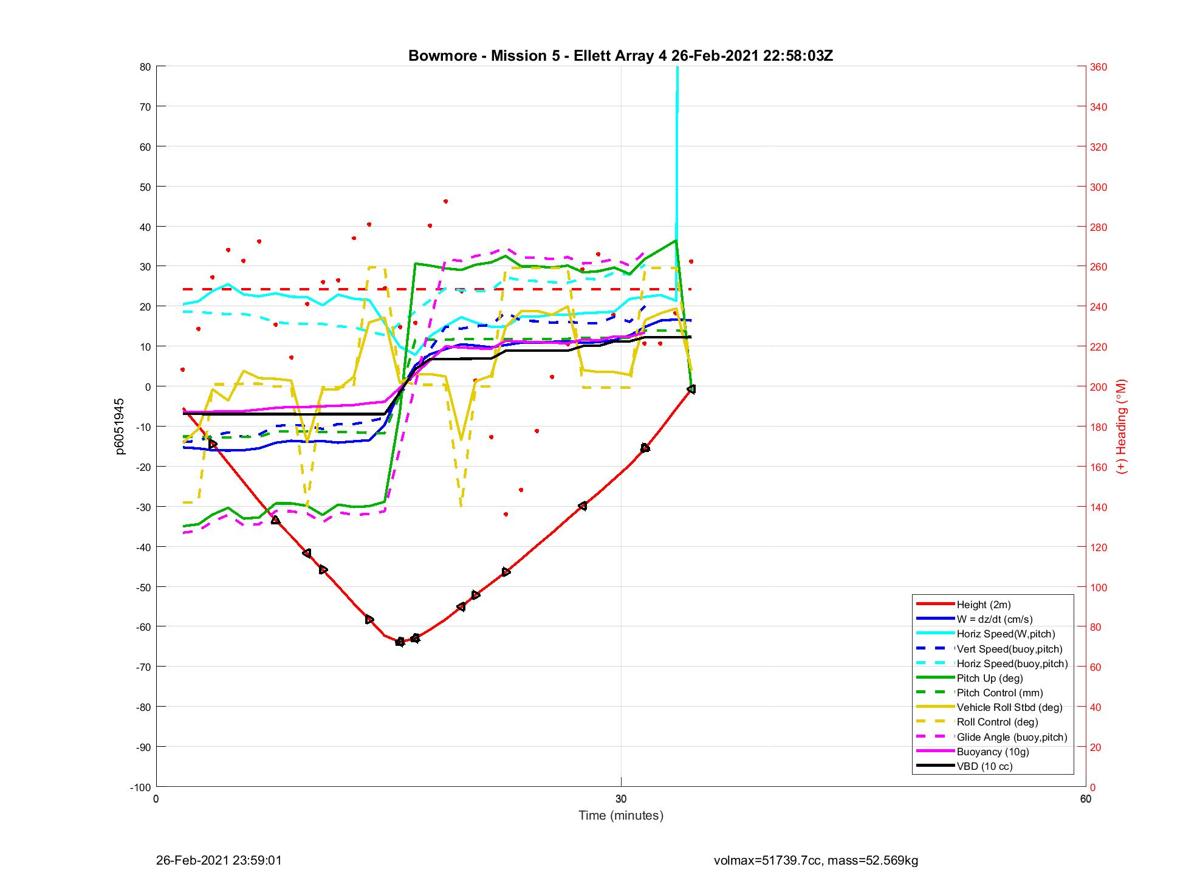
Task: Click legend label 'Roll Control (deg)'
Action: [997, 721]
